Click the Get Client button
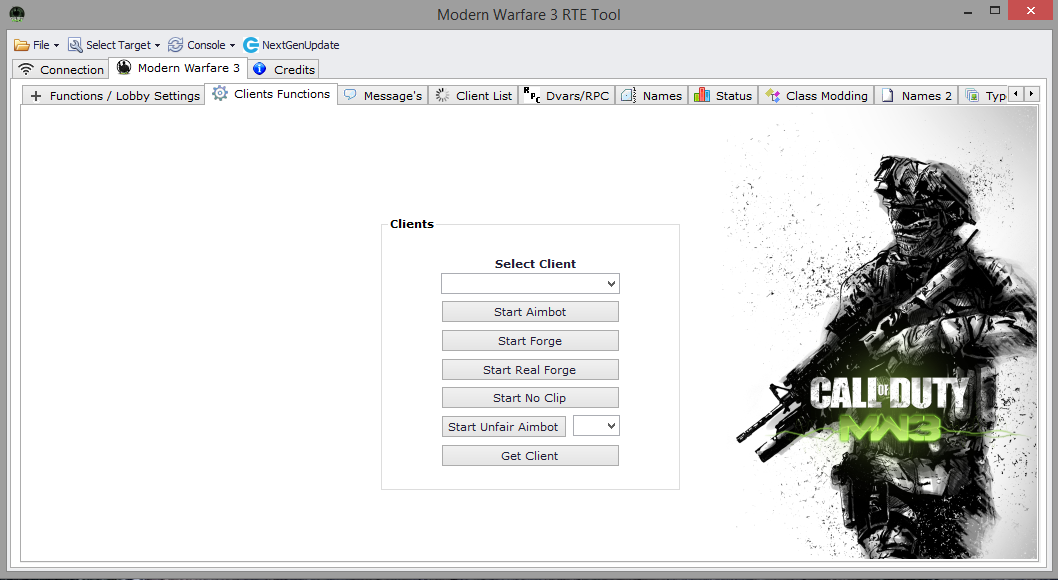Image resolution: width=1058 pixels, height=580 pixels. click(x=530, y=456)
